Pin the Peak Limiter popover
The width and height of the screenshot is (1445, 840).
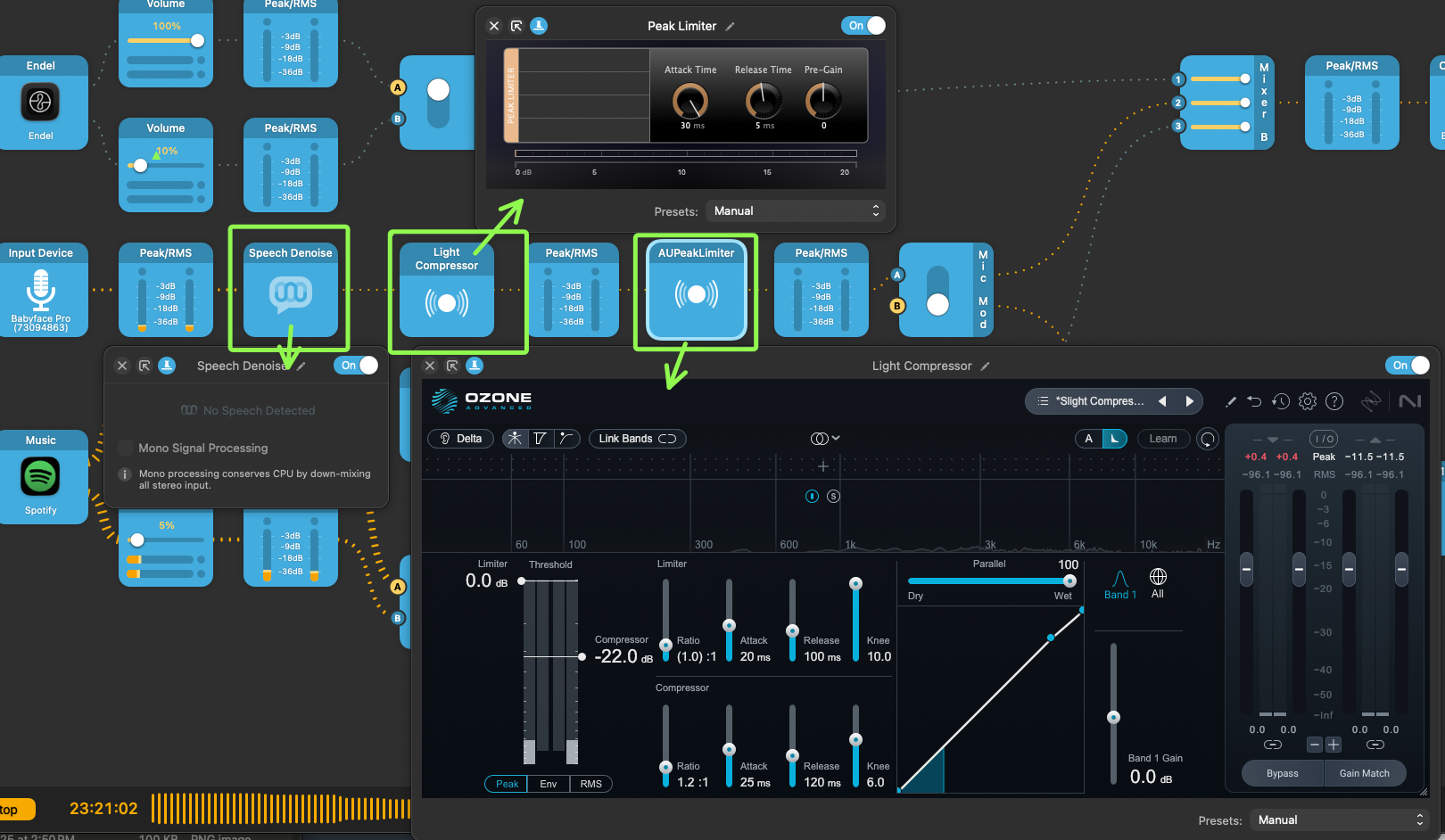(539, 26)
